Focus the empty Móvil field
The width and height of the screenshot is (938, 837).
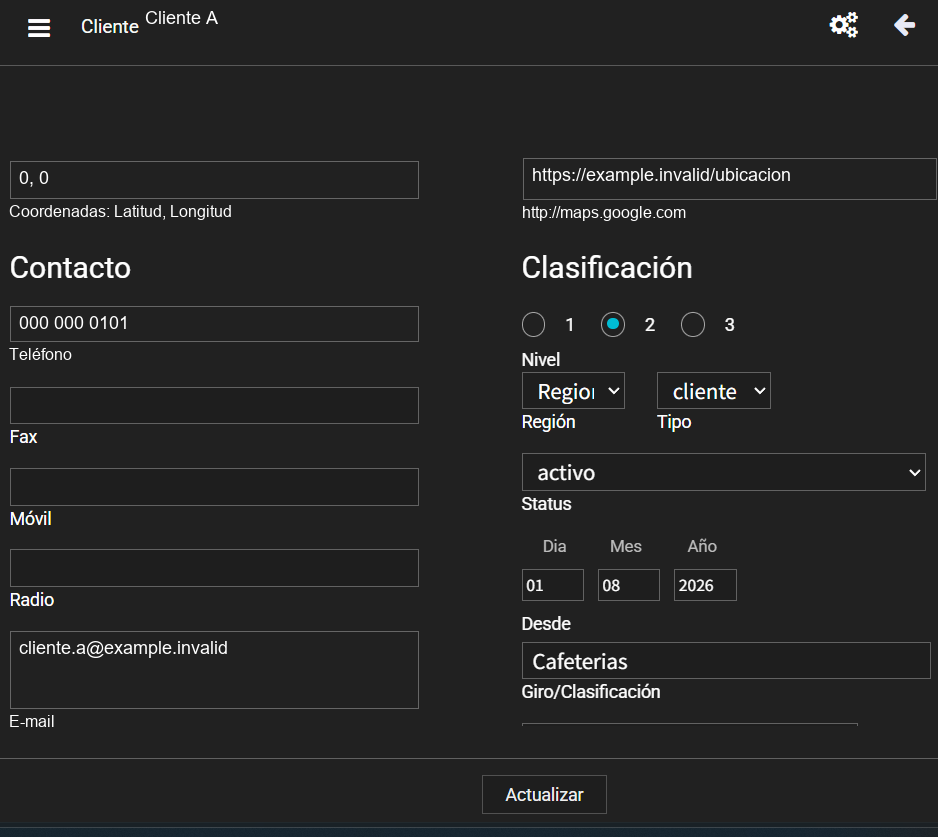pyautogui.click(x=214, y=487)
